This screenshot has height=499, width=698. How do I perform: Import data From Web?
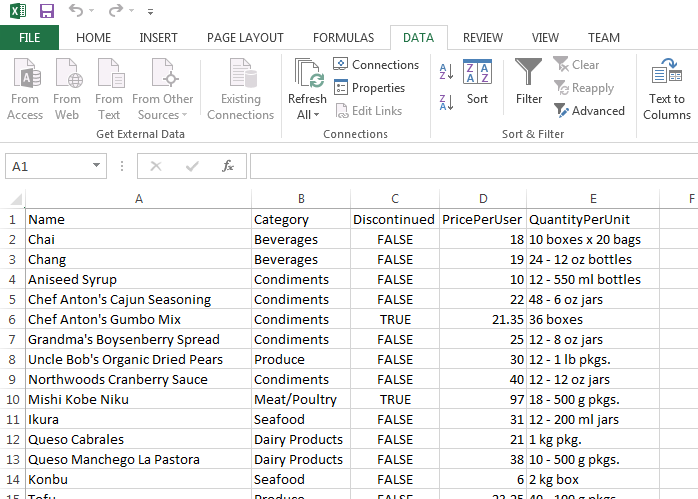coord(67,89)
